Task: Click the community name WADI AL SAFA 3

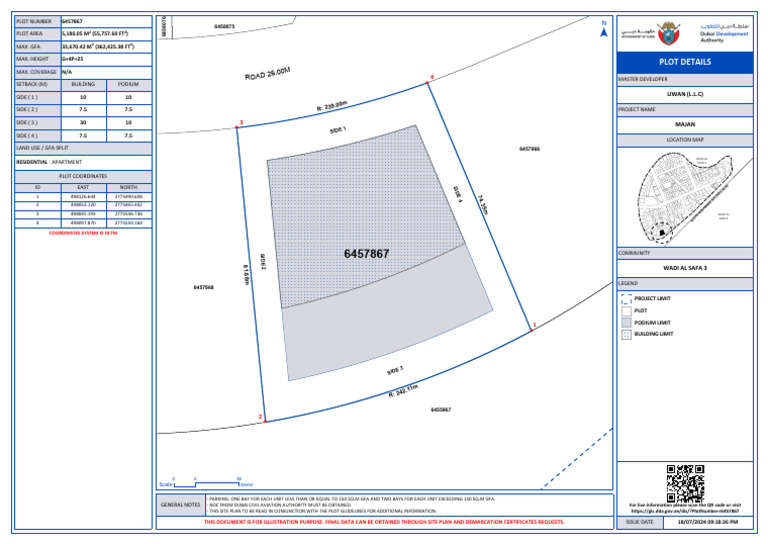Action: pos(685,268)
